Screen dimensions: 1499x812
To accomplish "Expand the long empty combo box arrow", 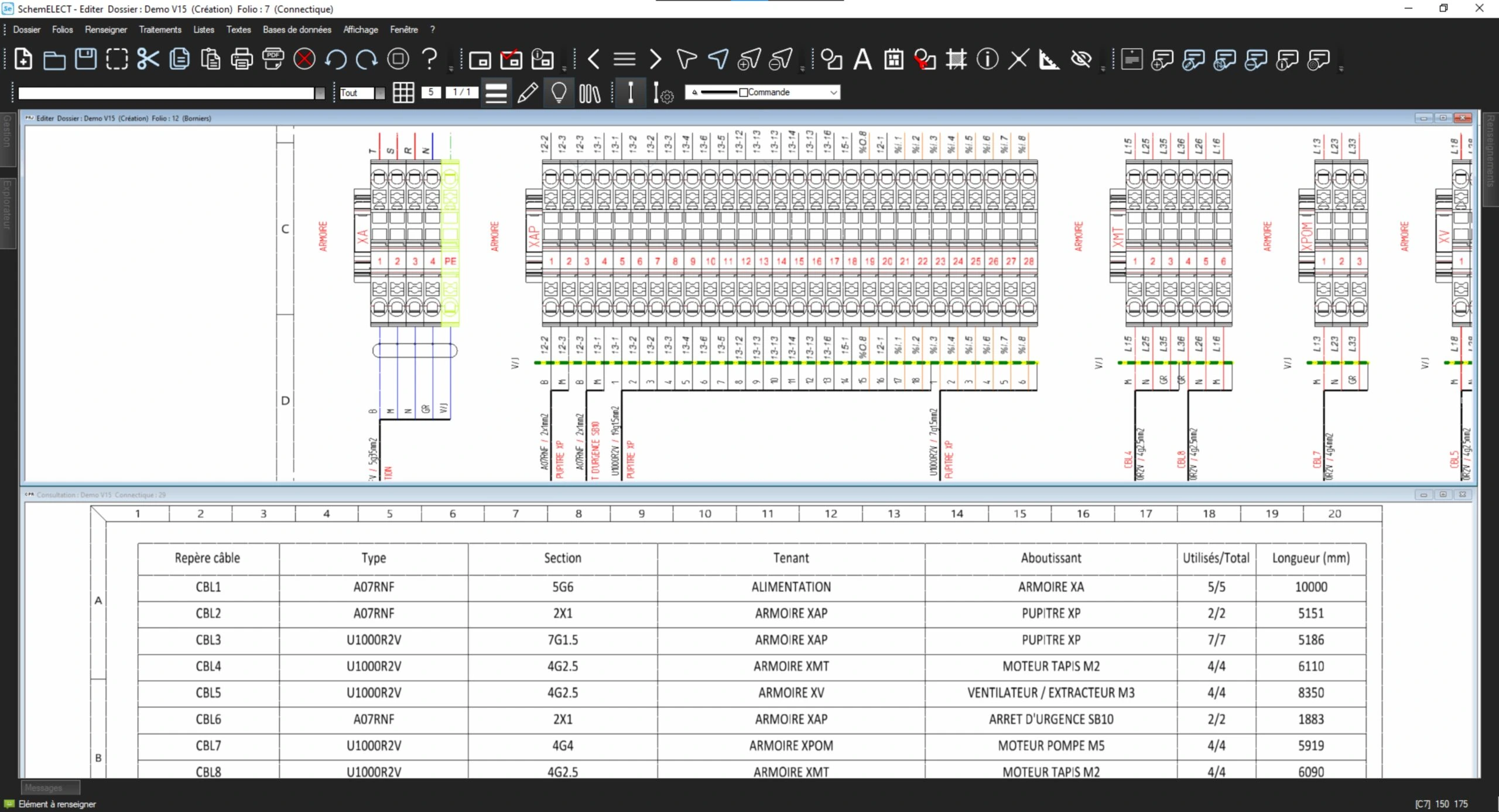I will [320, 93].
